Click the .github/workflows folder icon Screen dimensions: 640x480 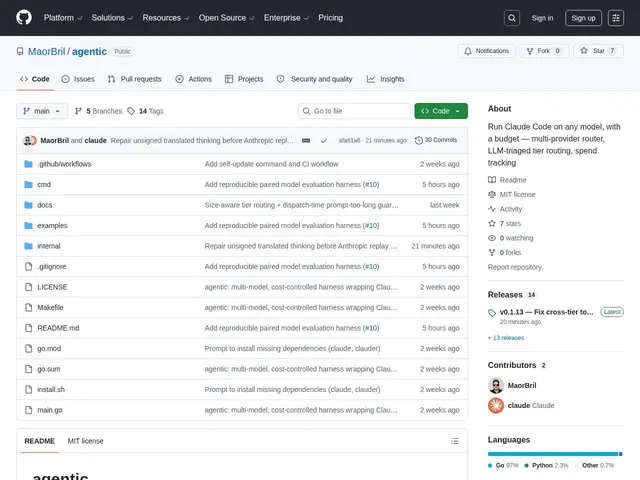[x=28, y=164]
